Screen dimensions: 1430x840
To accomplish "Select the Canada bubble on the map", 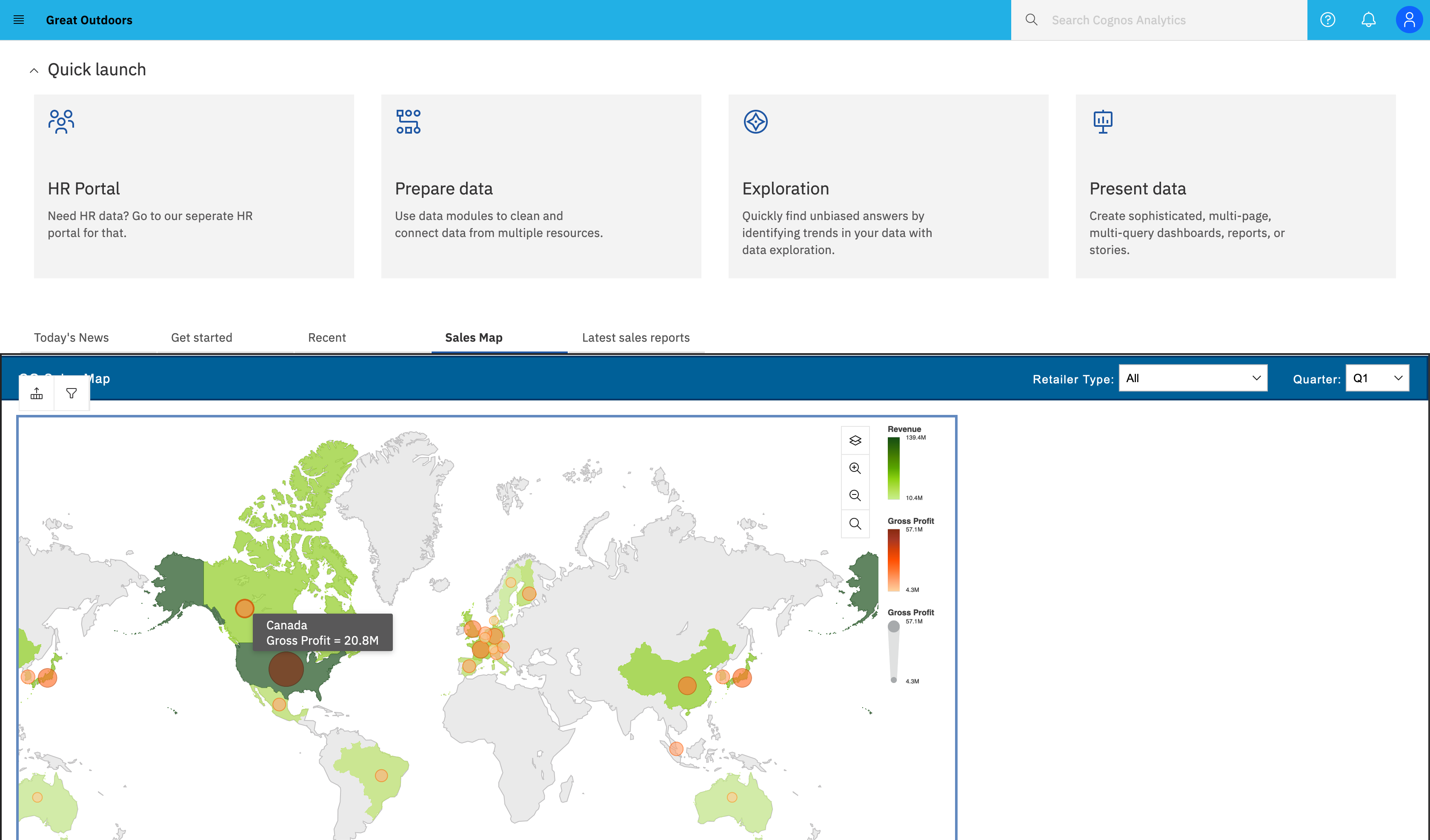I will [x=244, y=609].
